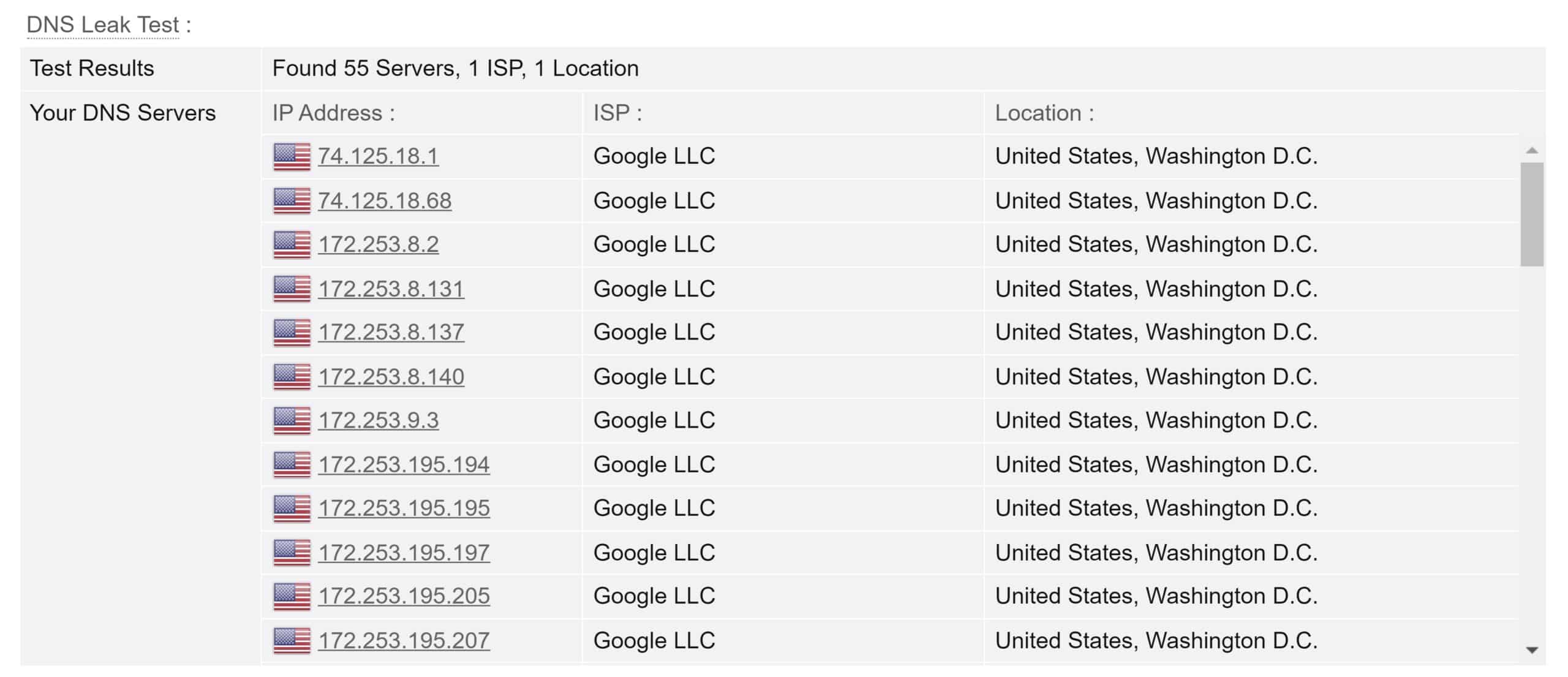Open the 172.253.195.194 IP address link

point(404,464)
